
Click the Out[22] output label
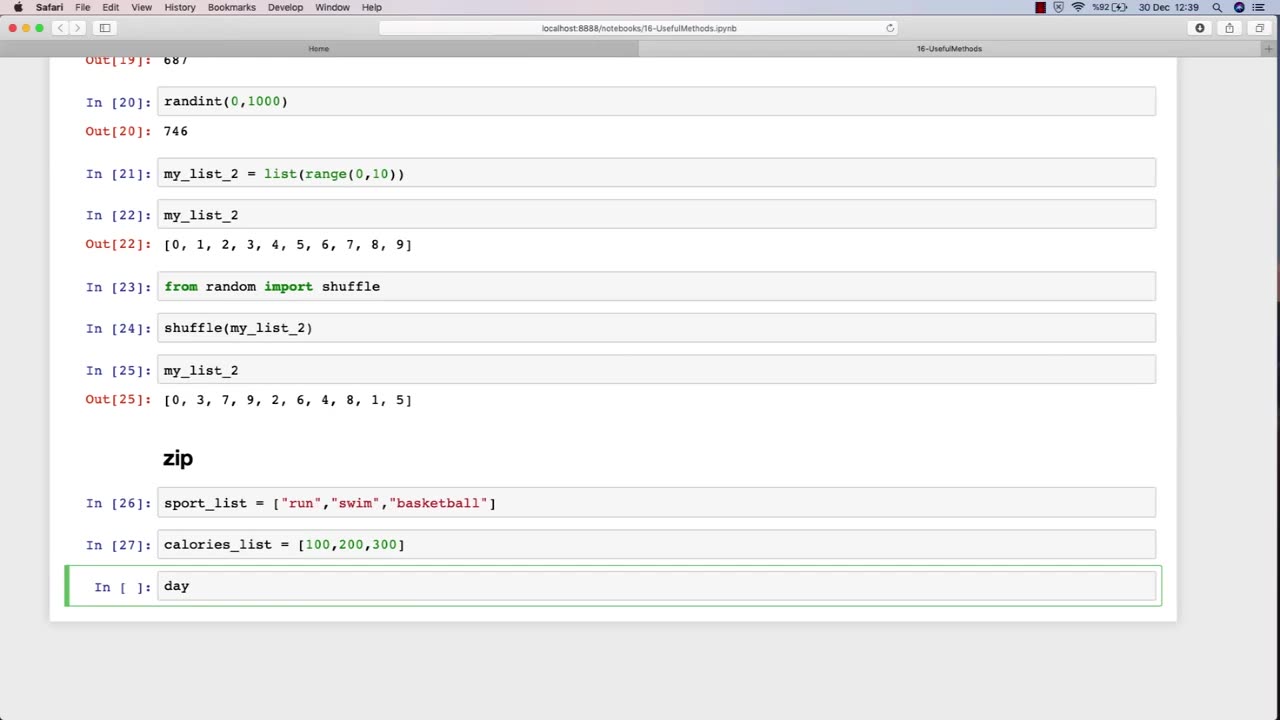[x=118, y=244]
